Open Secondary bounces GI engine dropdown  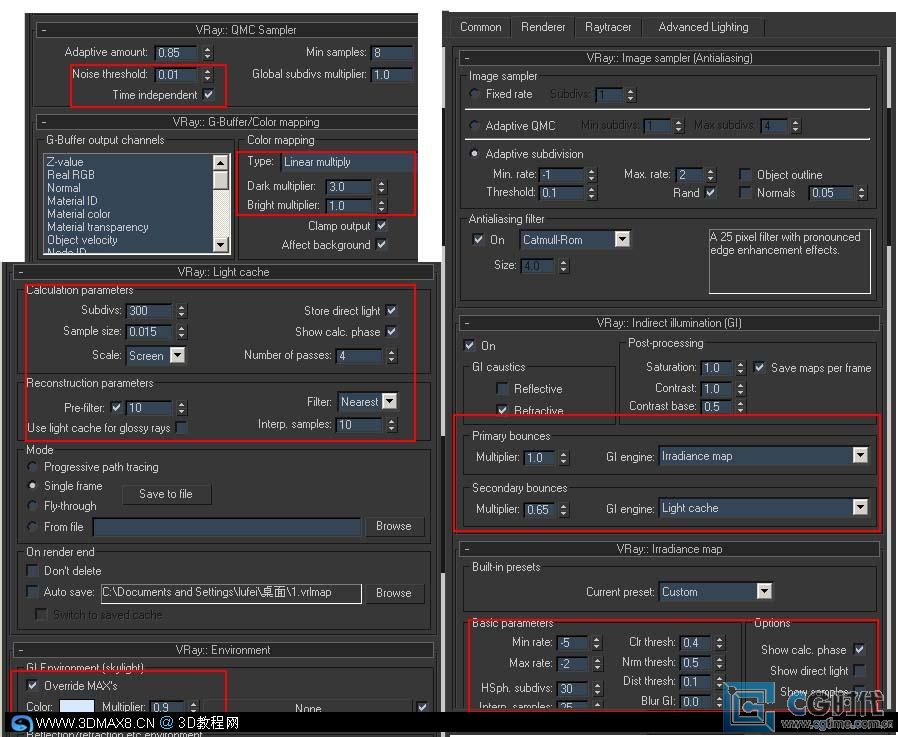pyautogui.click(x=763, y=507)
